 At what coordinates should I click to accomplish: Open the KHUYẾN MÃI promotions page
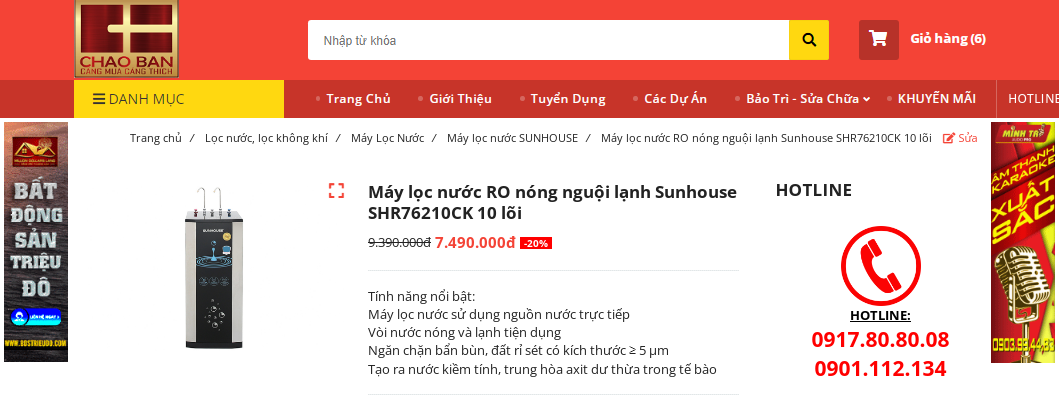coord(936,99)
